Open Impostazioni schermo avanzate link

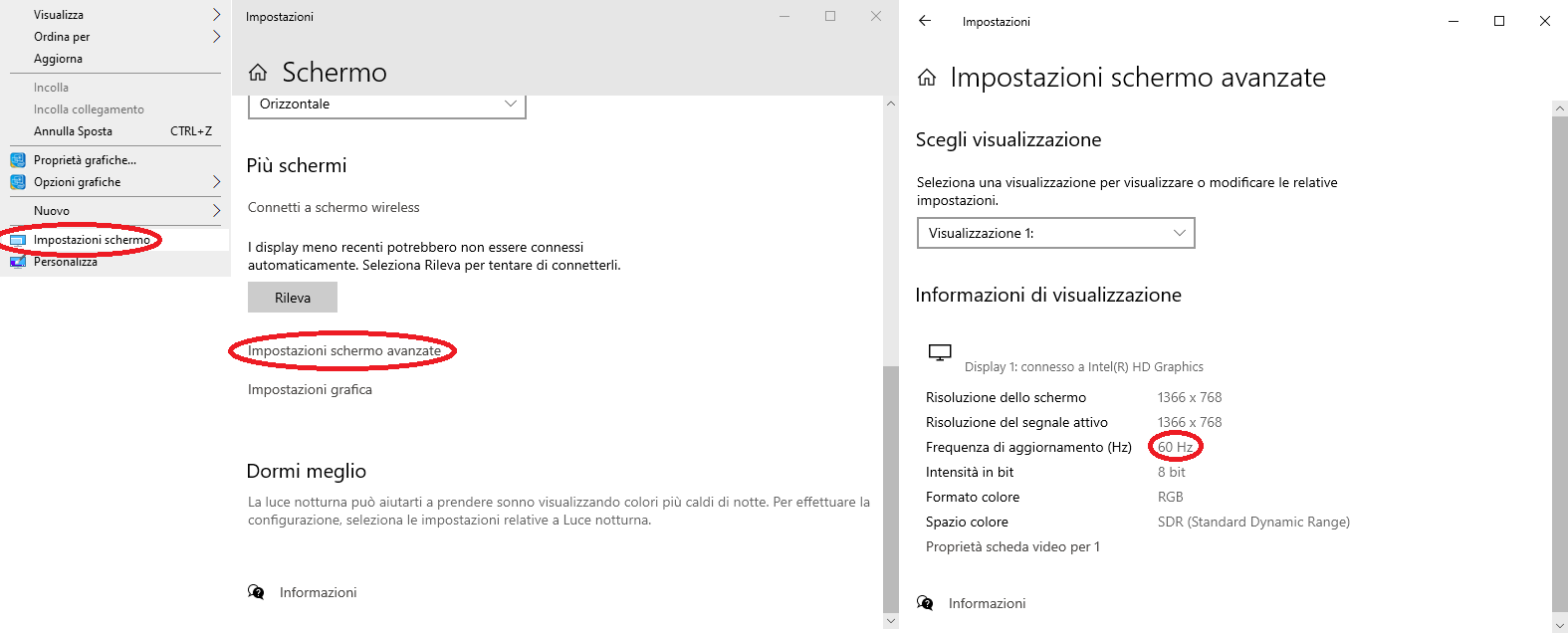[344, 350]
